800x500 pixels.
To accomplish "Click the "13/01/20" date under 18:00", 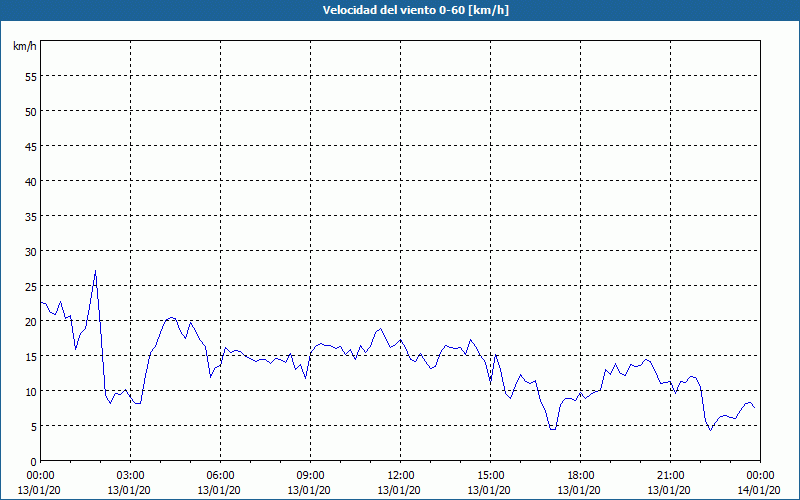I will click(x=579, y=490).
